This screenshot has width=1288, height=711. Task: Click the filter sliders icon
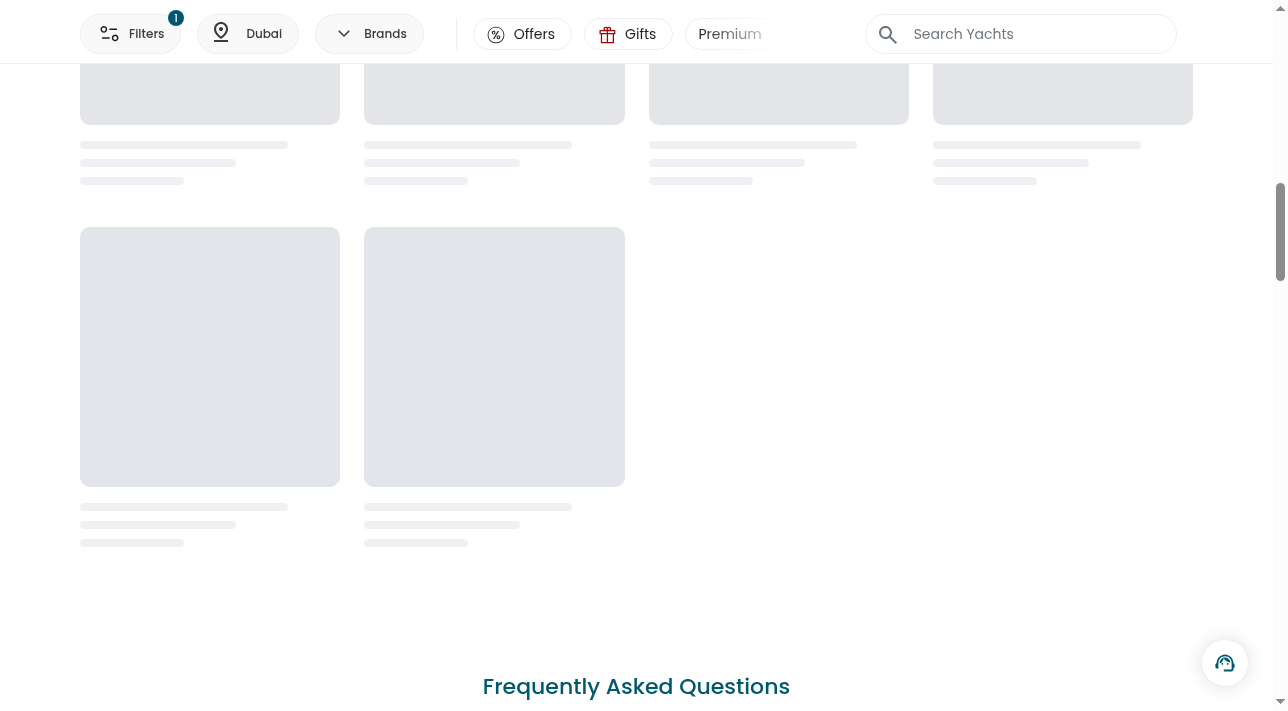(x=109, y=34)
